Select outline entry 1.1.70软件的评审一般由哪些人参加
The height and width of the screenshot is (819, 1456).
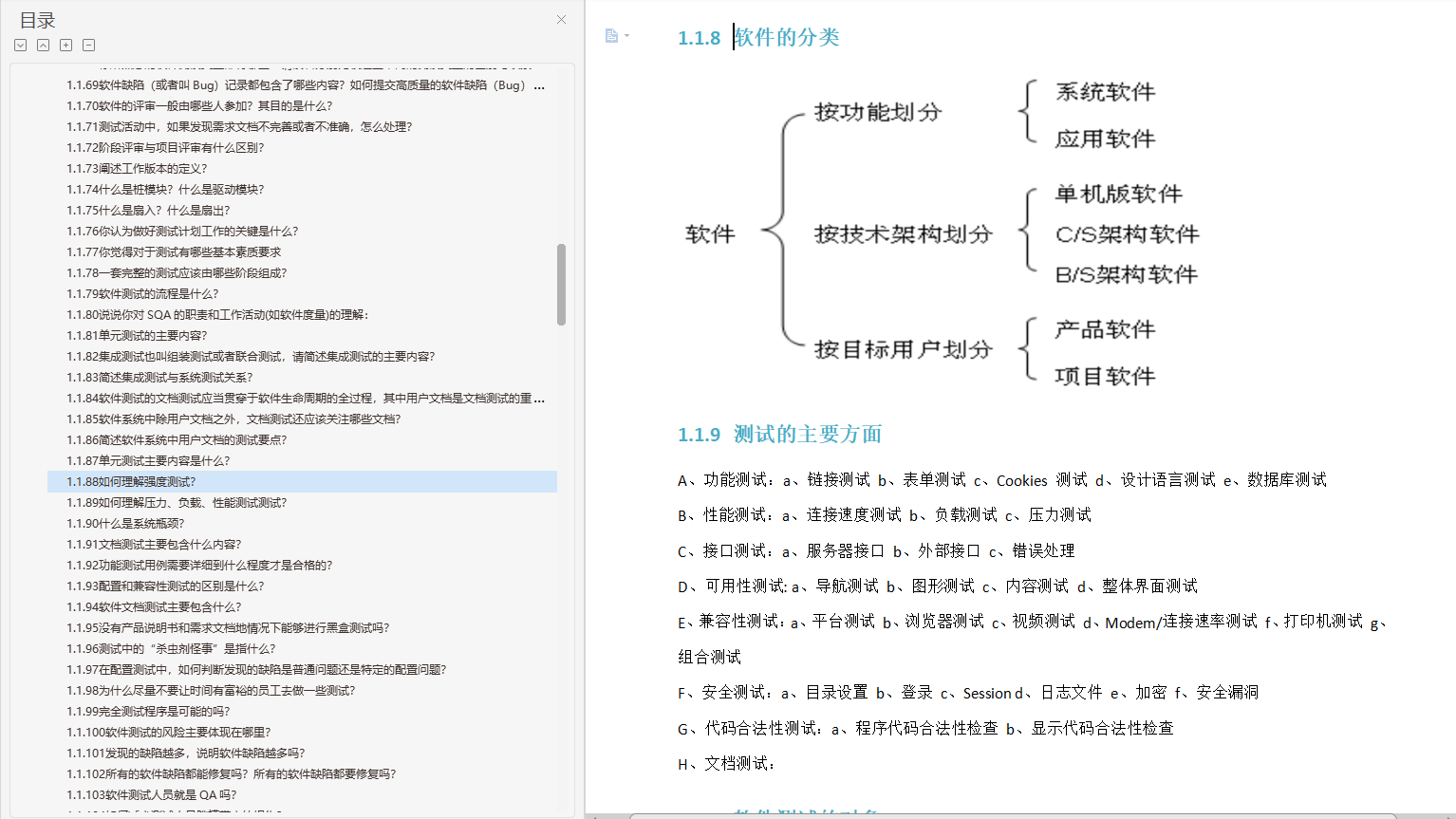(x=199, y=106)
